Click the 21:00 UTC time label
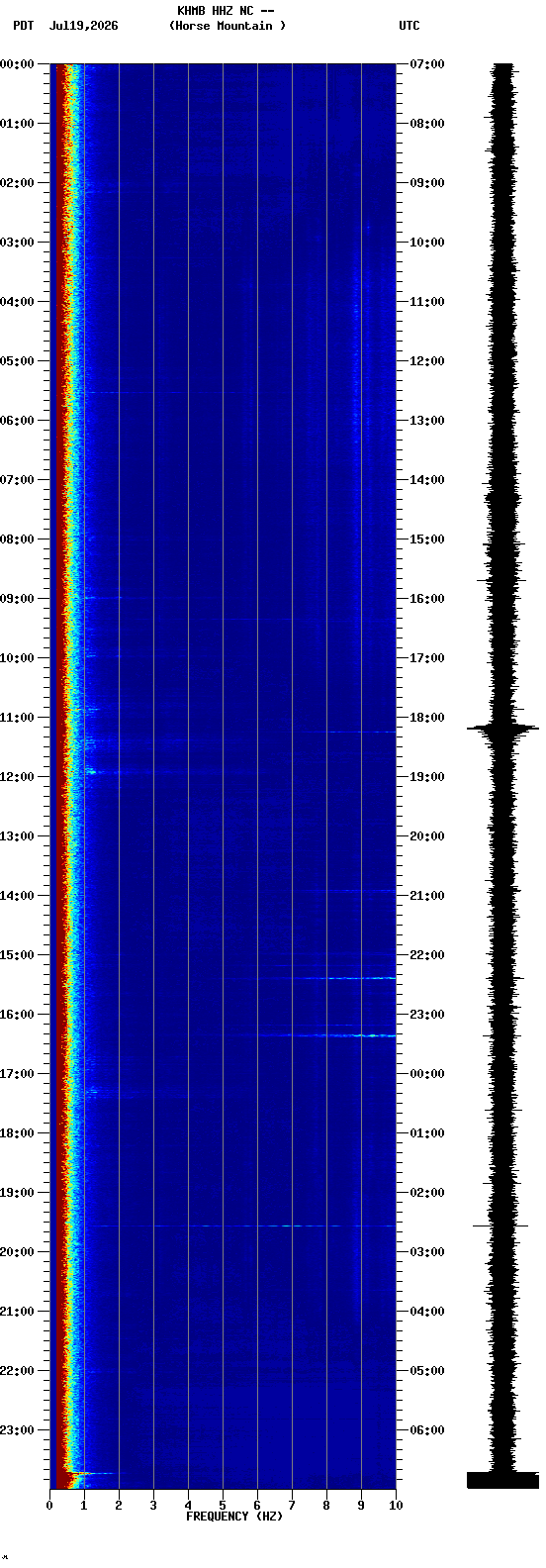Image resolution: width=546 pixels, height=1568 pixels. tap(427, 896)
